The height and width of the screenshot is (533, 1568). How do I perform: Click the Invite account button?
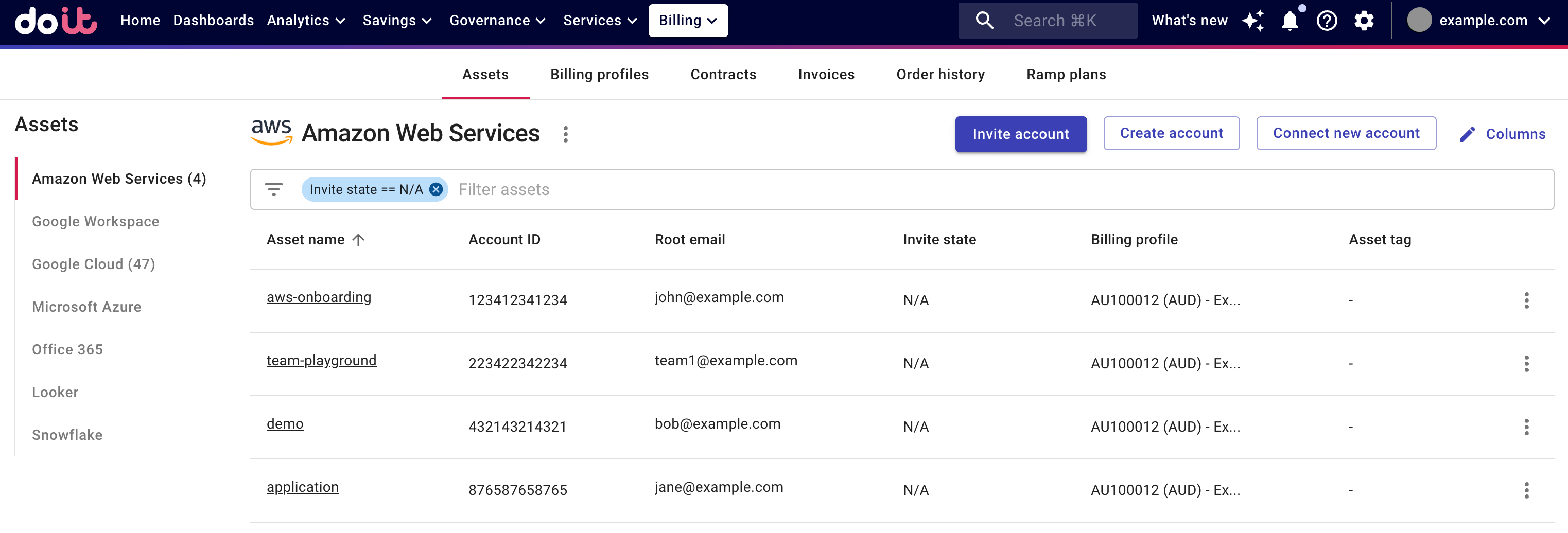(x=1021, y=134)
